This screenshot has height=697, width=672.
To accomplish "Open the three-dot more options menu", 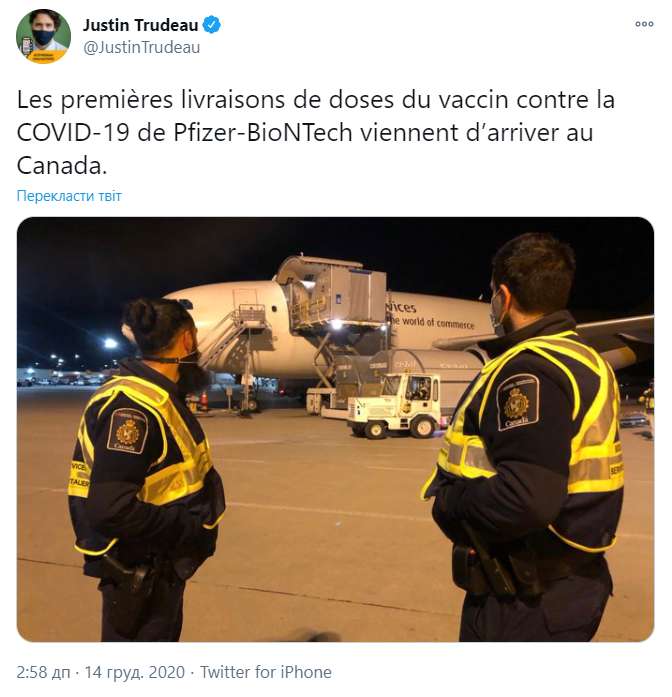I will click(x=644, y=24).
